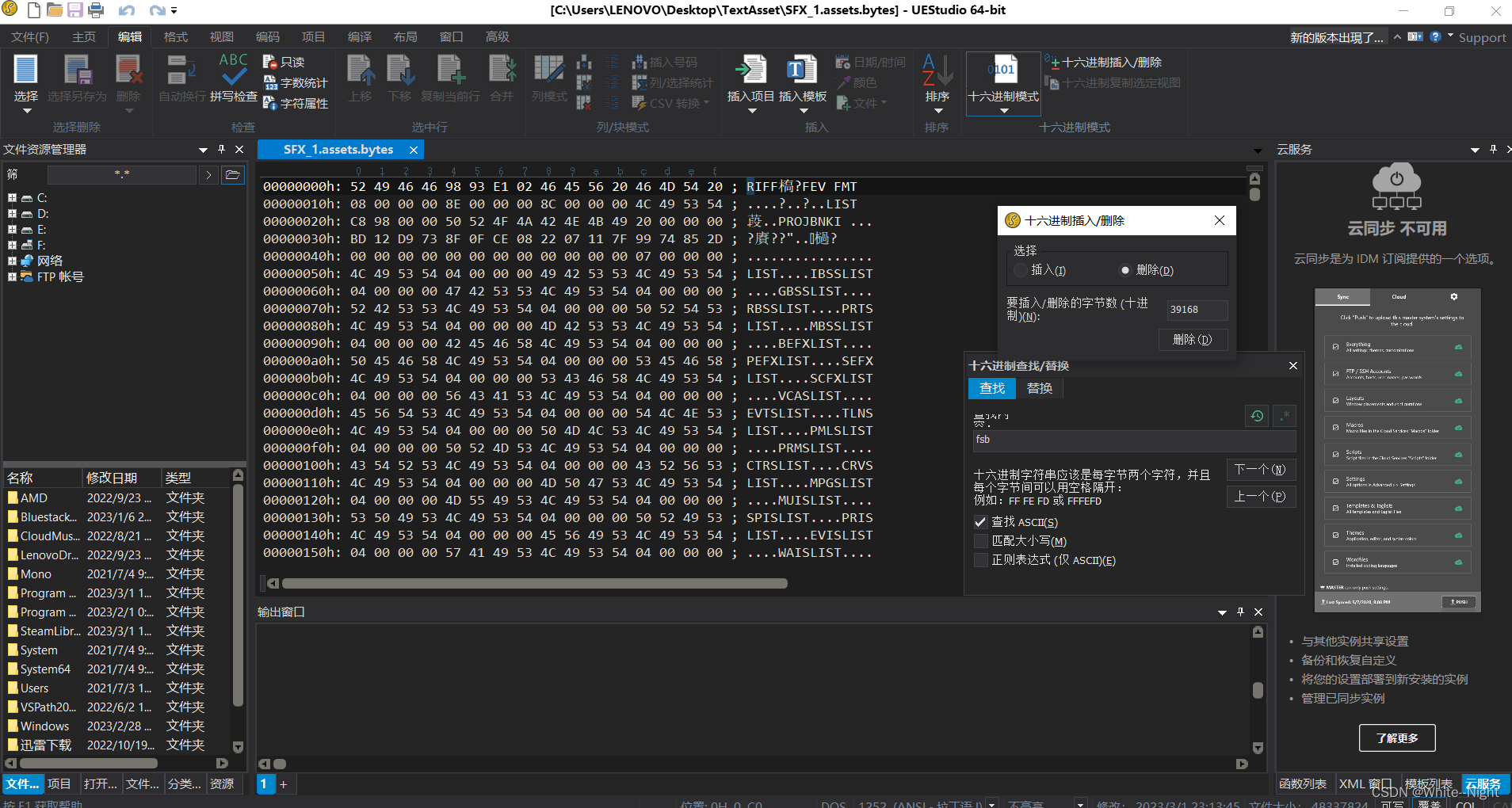Switch to 项目 tab in file panel
Image resolution: width=1512 pixels, height=808 pixels.
point(59,783)
